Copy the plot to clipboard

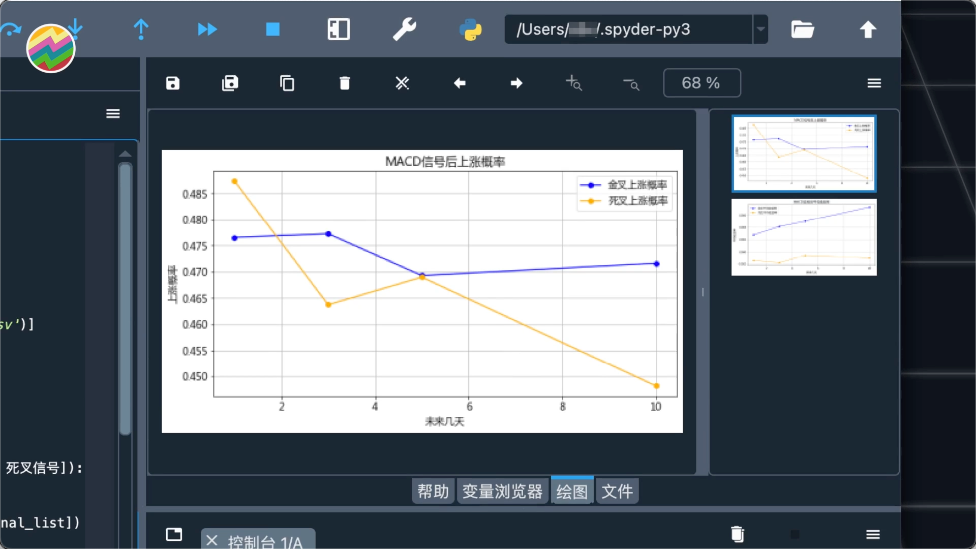[x=287, y=83]
